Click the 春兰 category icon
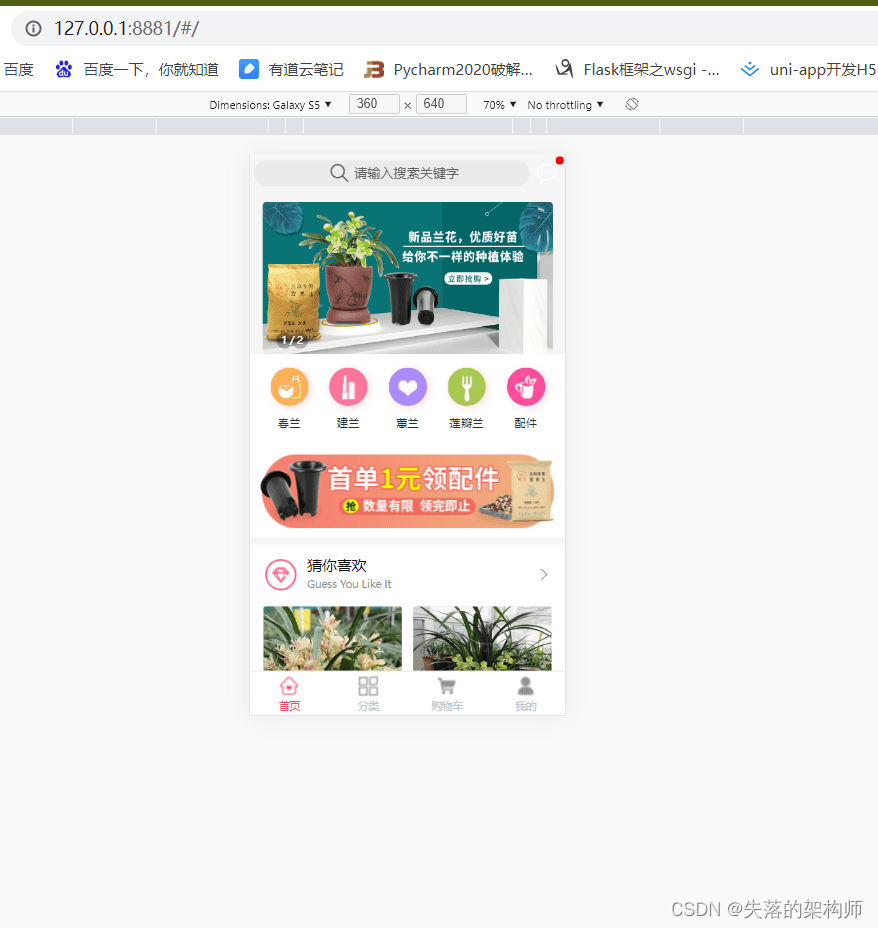 [x=289, y=387]
